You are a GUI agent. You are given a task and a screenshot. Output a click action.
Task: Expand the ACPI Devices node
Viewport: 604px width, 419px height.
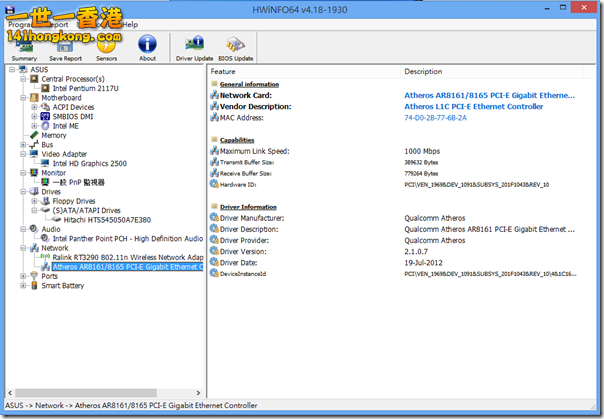click(x=34, y=107)
